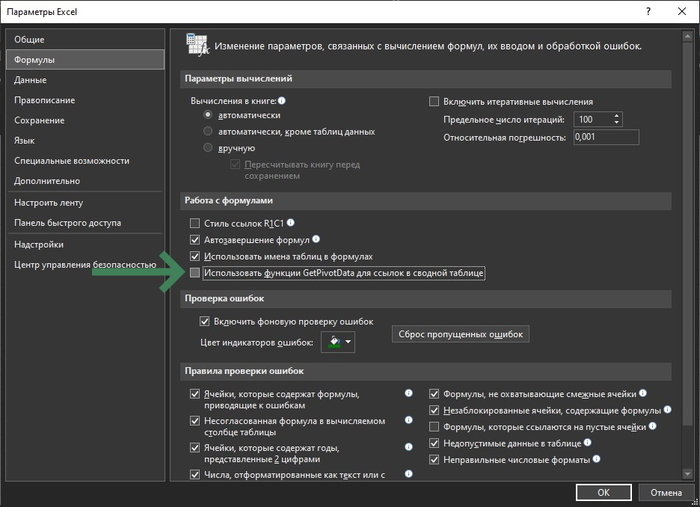Click the info icon next to "Стиль ссылок R1C1"
This screenshot has width=700, height=507.
pos(291,222)
